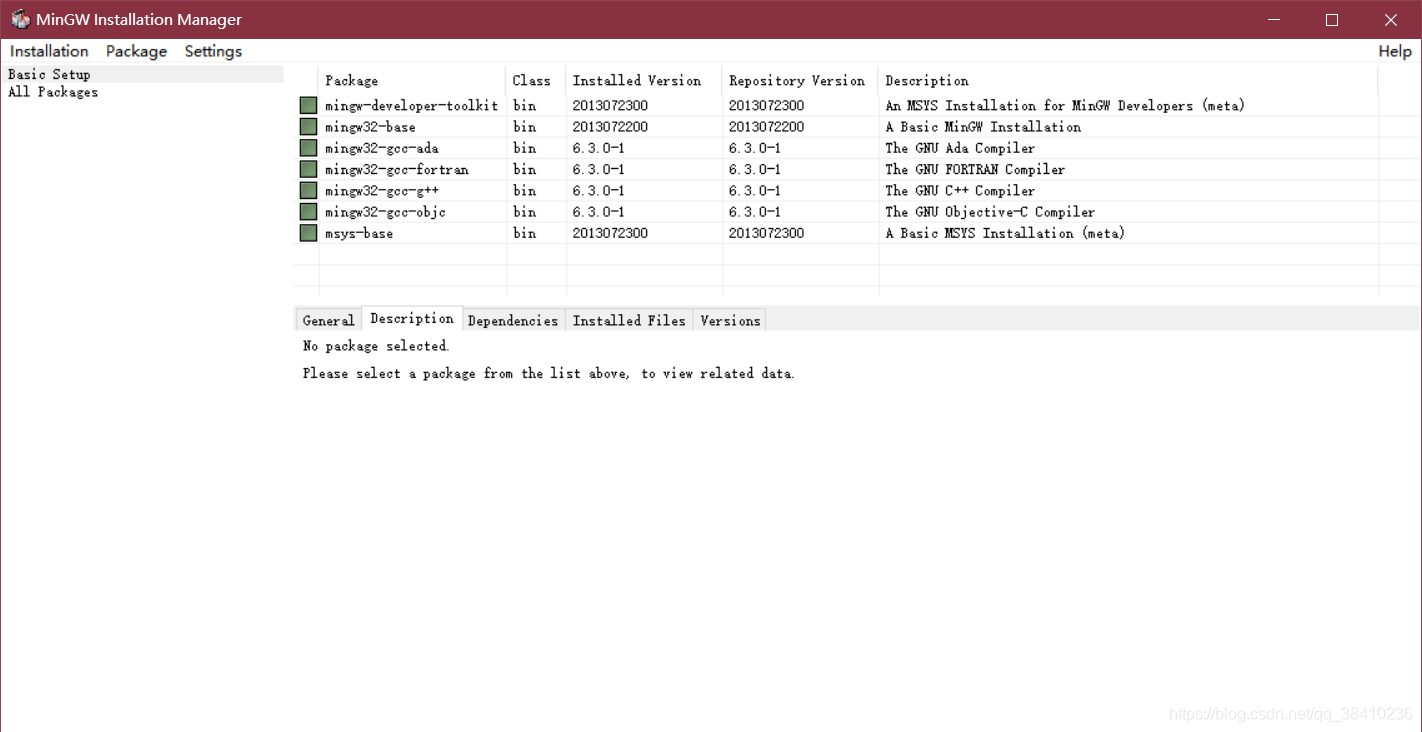1422x732 pixels.
Task: Click 'An MSYS Installation for MinGW Developers' description
Action: coord(1065,105)
